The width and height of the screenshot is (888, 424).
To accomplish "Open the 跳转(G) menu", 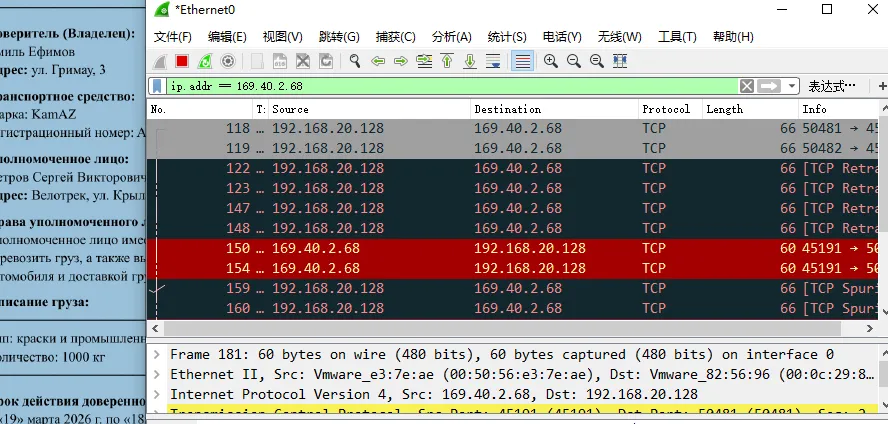I will (339, 37).
